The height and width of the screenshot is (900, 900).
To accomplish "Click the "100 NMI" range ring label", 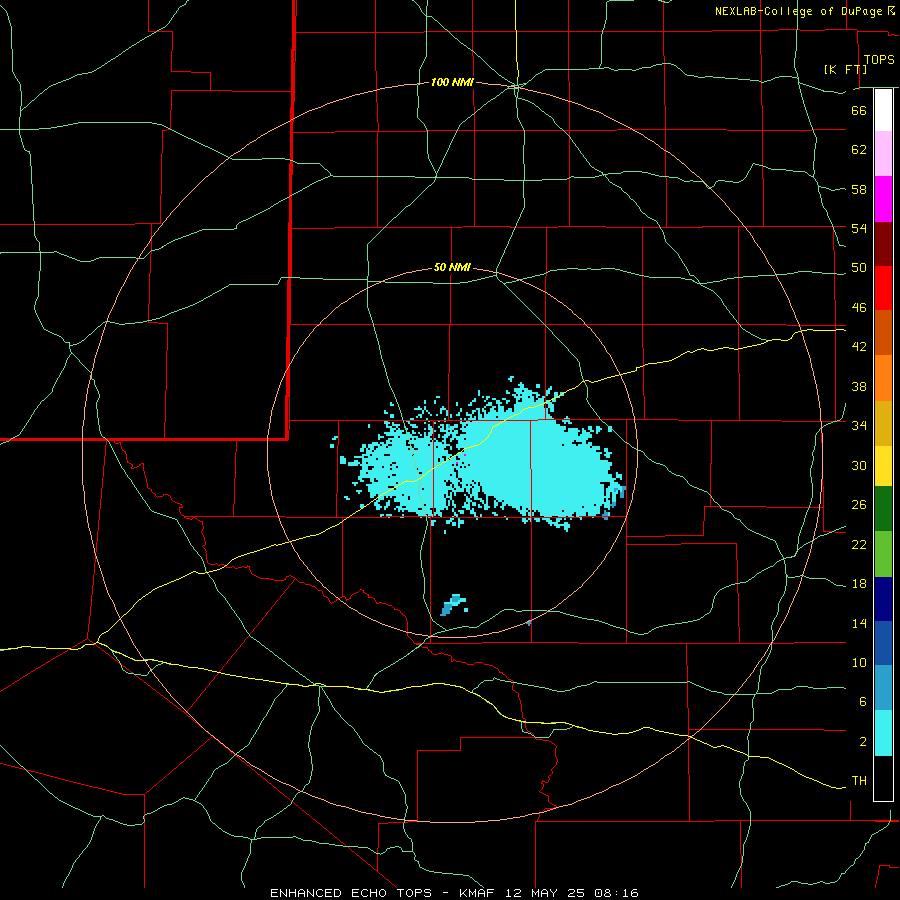I will tap(452, 83).
